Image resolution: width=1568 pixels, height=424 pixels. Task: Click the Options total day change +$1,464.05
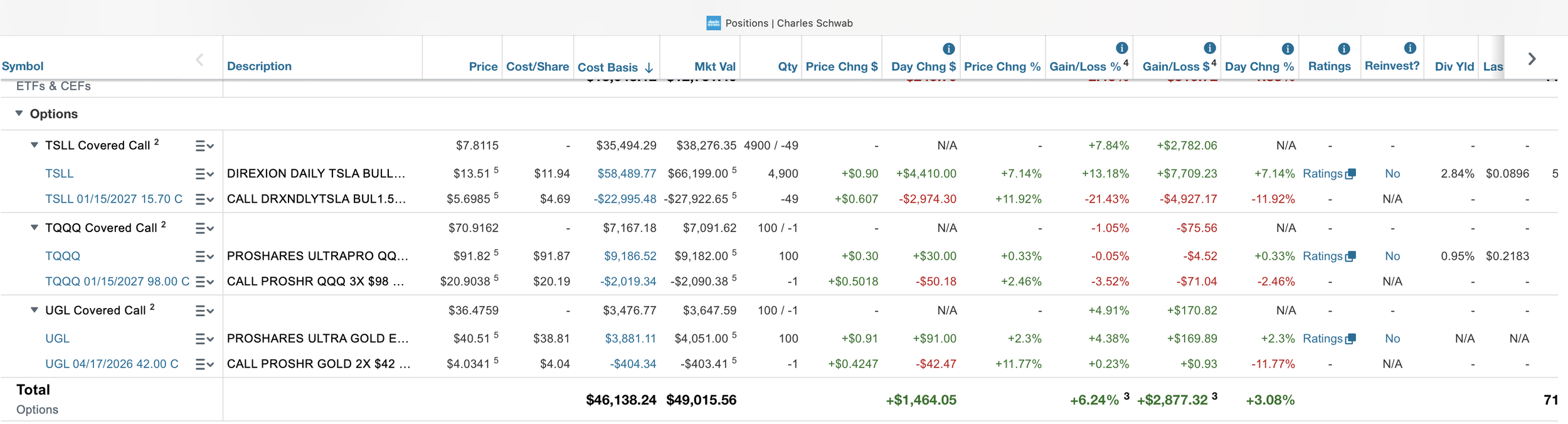pyautogui.click(x=921, y=400)
